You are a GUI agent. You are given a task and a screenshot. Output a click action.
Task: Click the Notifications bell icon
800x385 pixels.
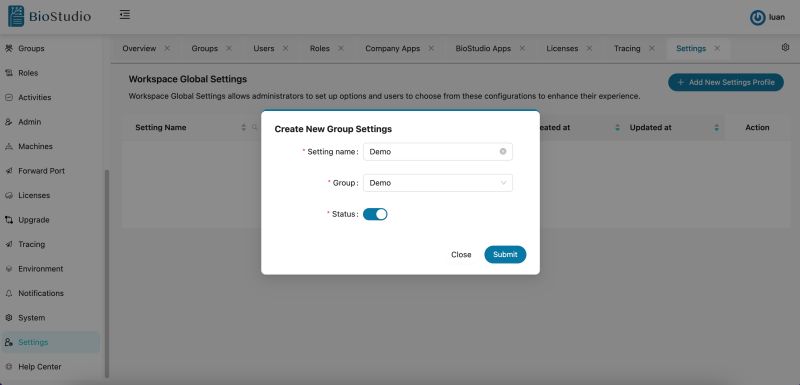[x=9, y=293]
